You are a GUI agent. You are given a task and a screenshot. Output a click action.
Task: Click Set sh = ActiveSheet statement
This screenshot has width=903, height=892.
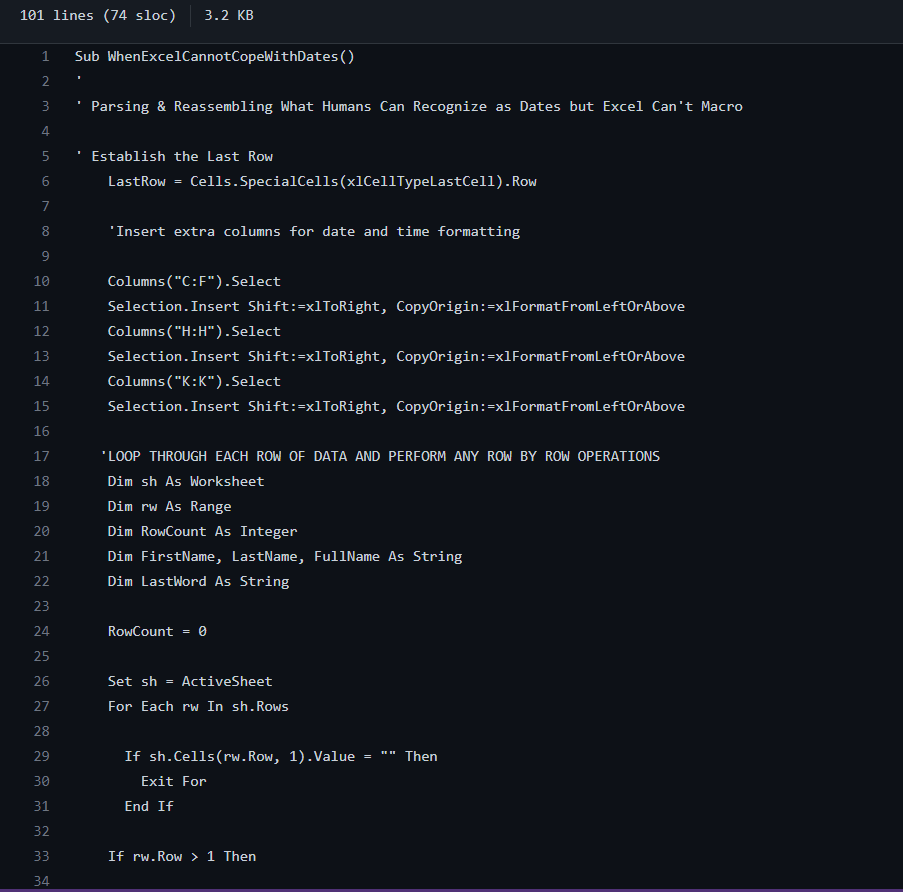[190, 681]
